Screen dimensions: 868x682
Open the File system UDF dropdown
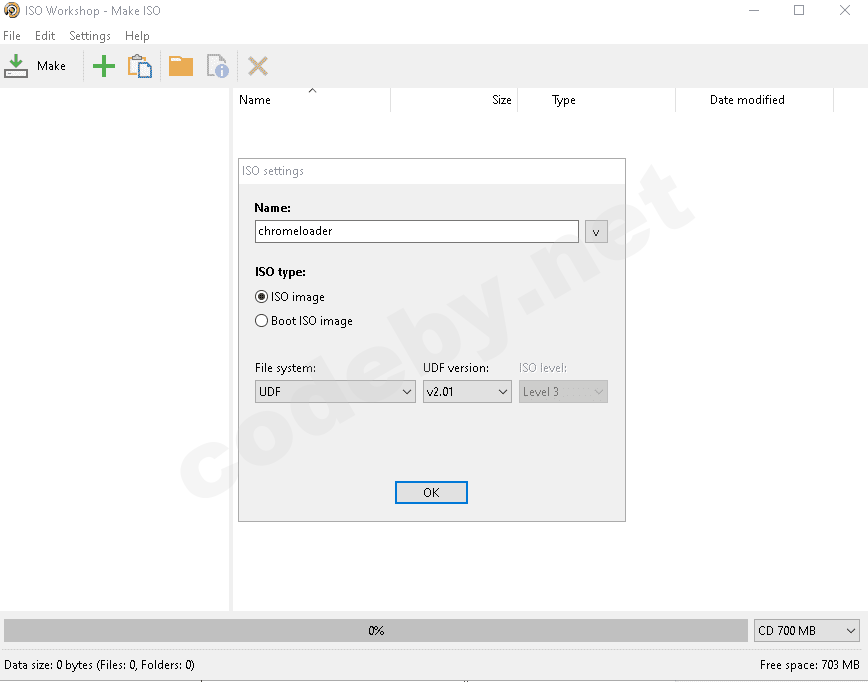coord(335,392)
